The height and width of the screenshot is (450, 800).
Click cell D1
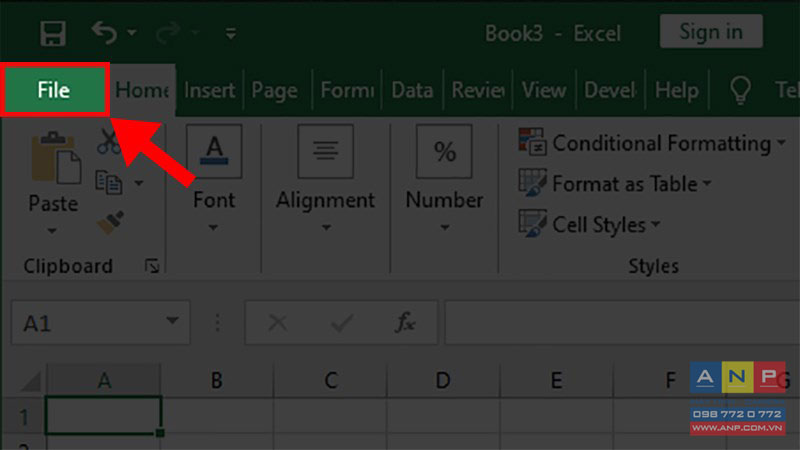click(443, 415)
